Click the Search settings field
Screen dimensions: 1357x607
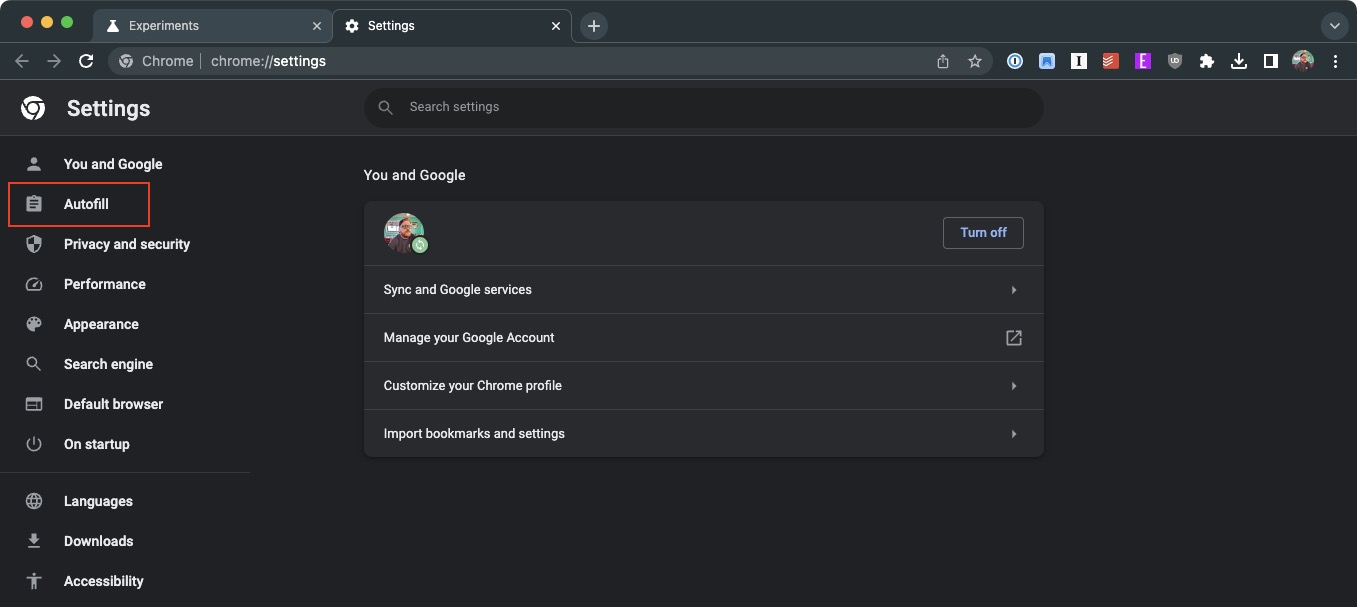[x=704, y=107]
